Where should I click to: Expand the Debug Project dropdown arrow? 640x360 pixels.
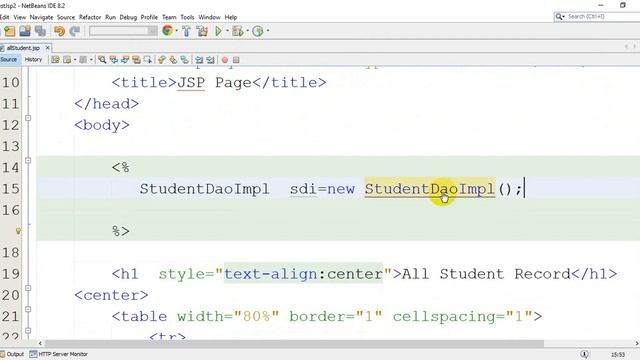tap(247, 31)
